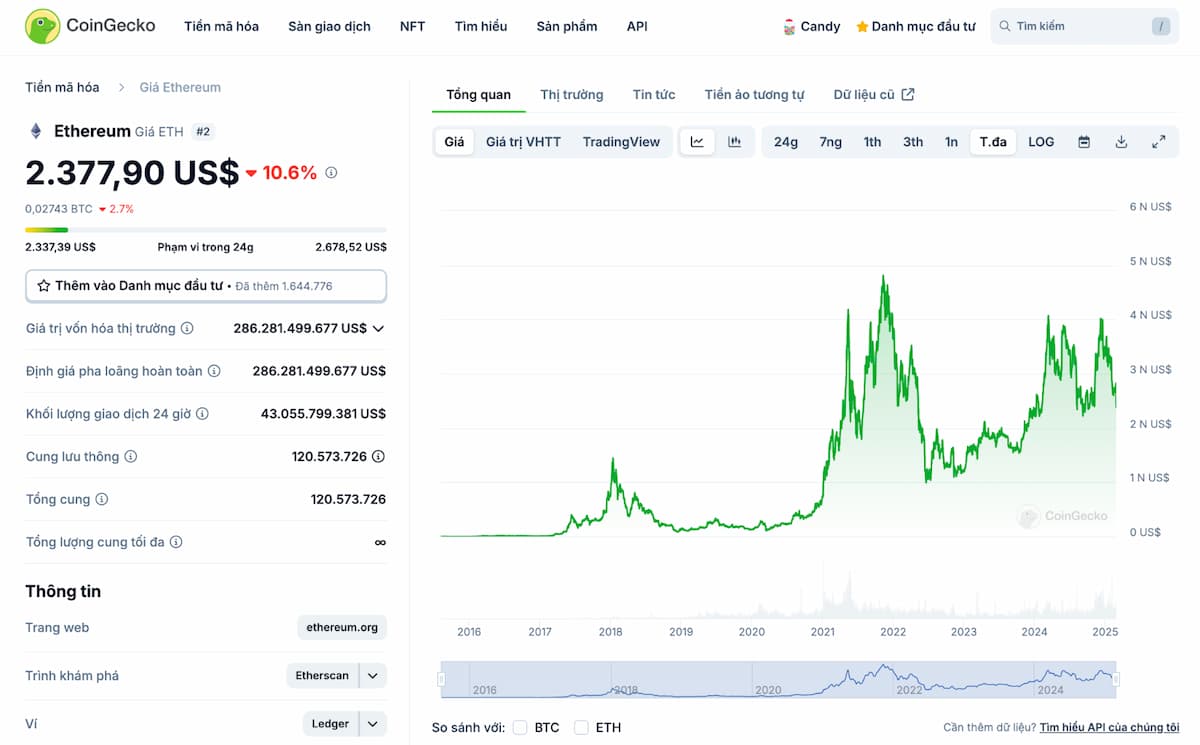Select 1th time range
The image size is (1200, 745).
tap(873, 142)
